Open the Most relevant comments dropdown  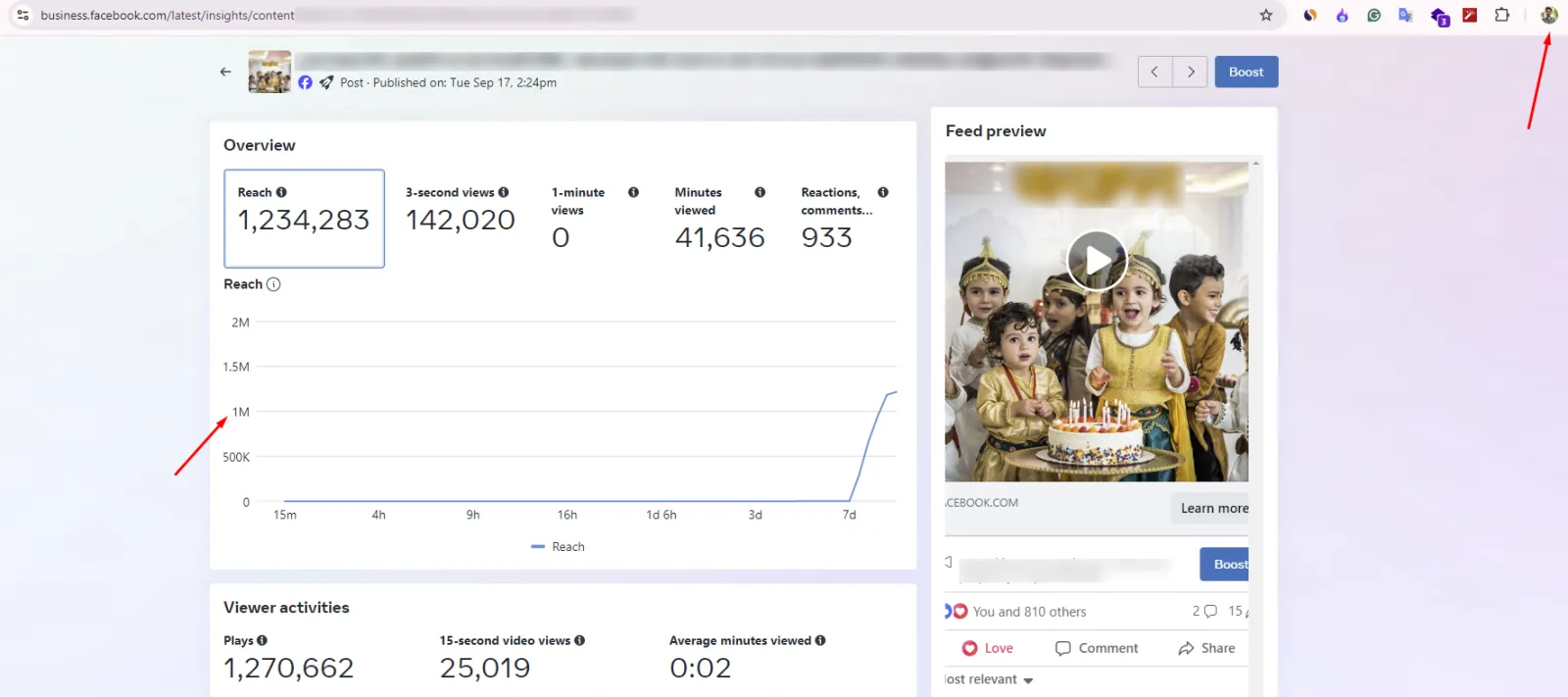(x=990, y=679)
